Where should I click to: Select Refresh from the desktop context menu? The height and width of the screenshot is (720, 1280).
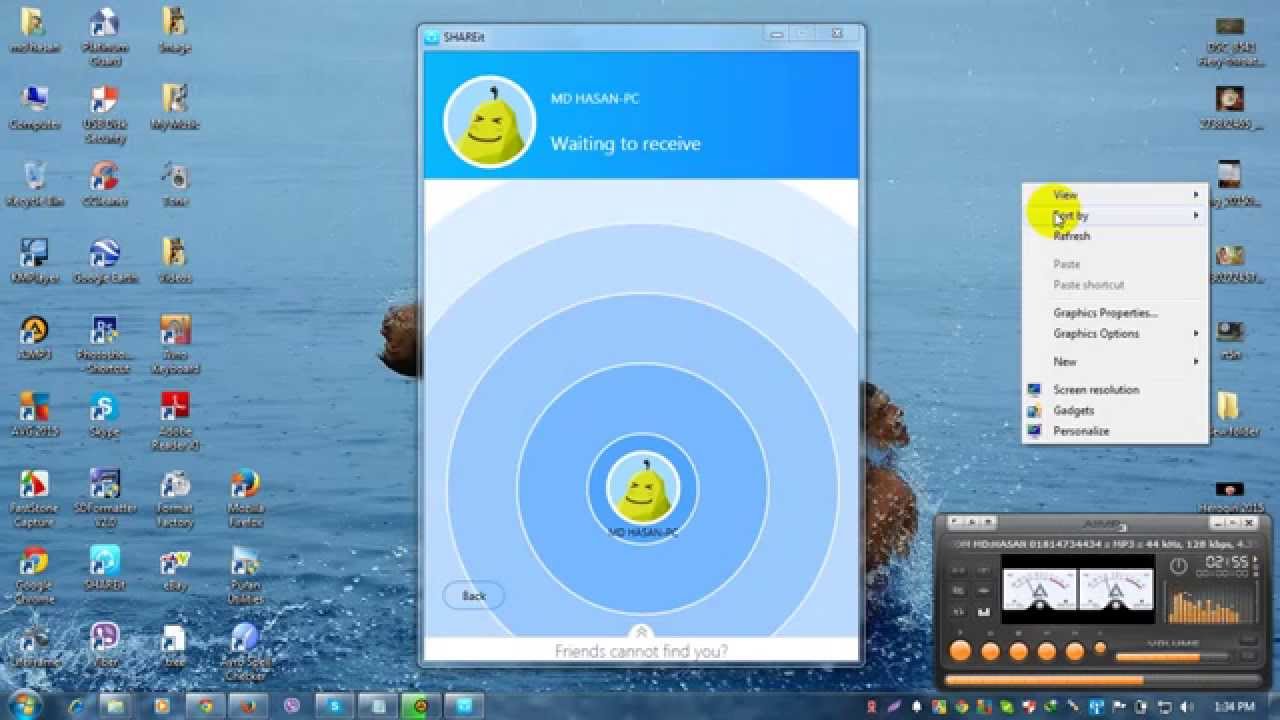pos(1115,236)
